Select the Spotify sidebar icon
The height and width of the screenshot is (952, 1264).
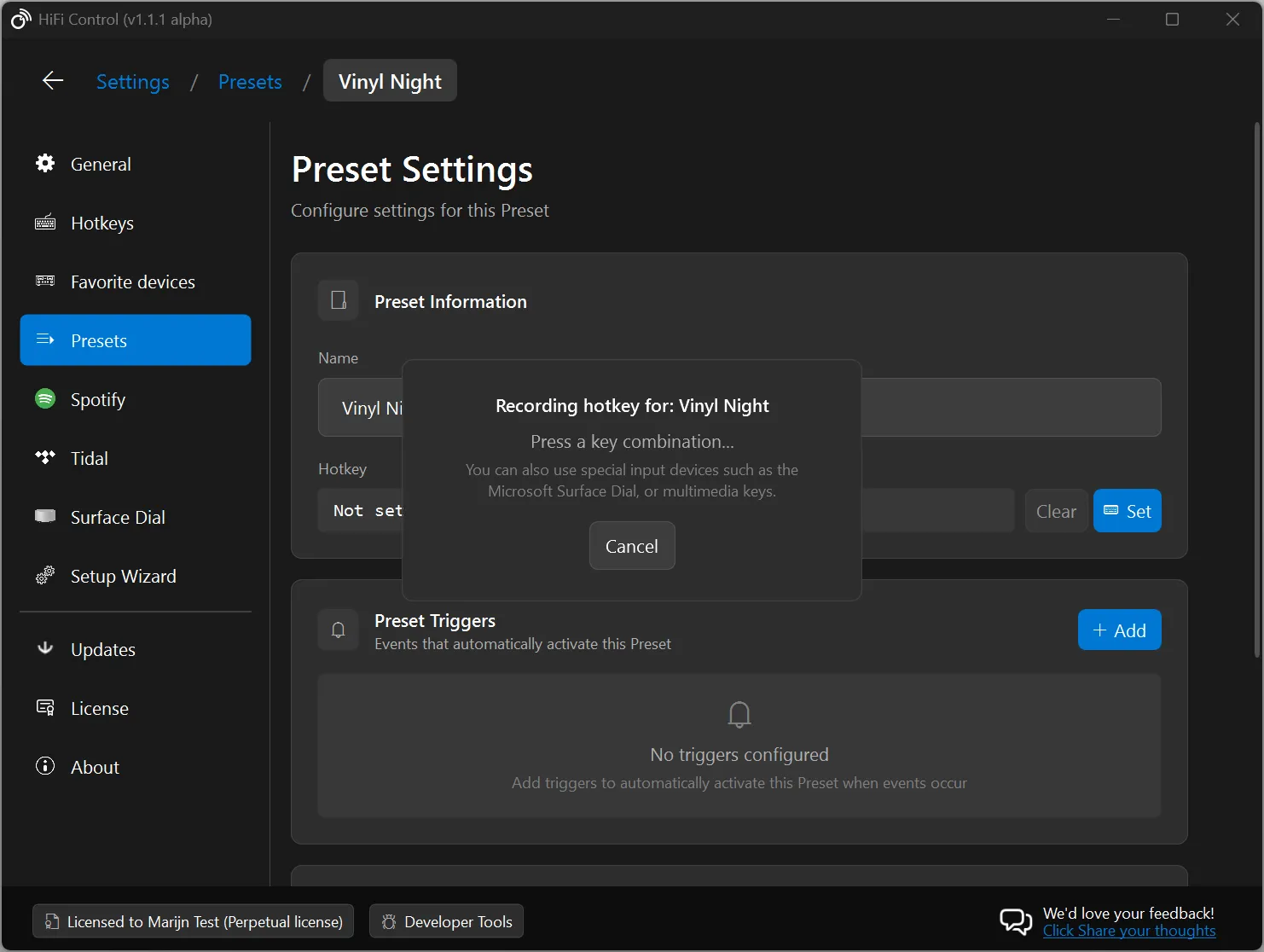(44, 398)
